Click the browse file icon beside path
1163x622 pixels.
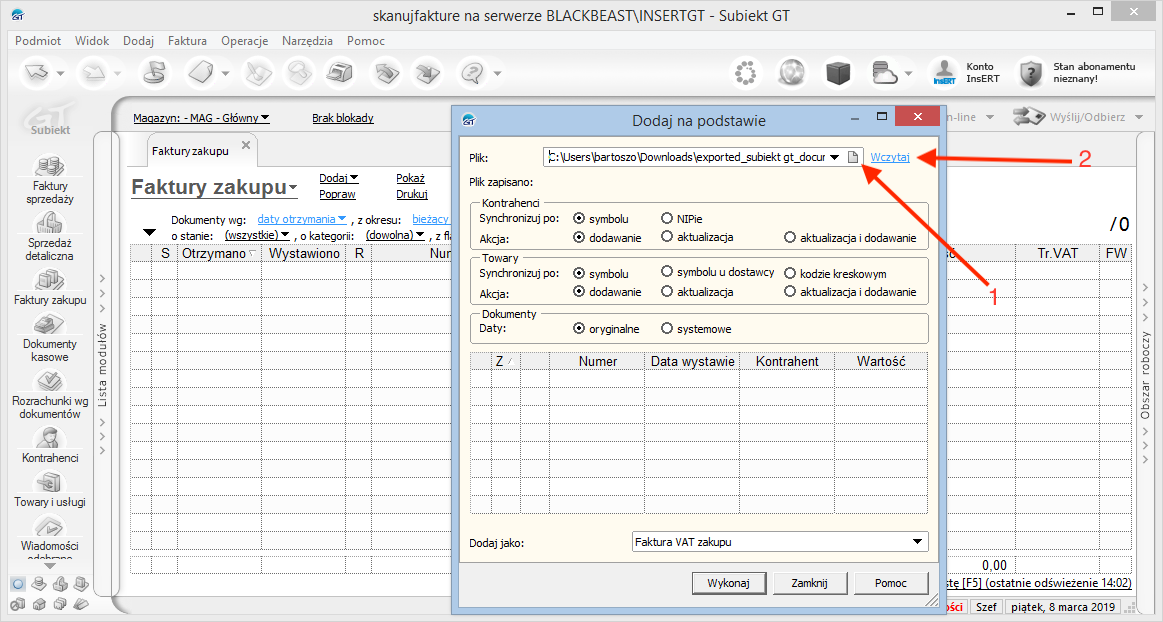[852, 157]
